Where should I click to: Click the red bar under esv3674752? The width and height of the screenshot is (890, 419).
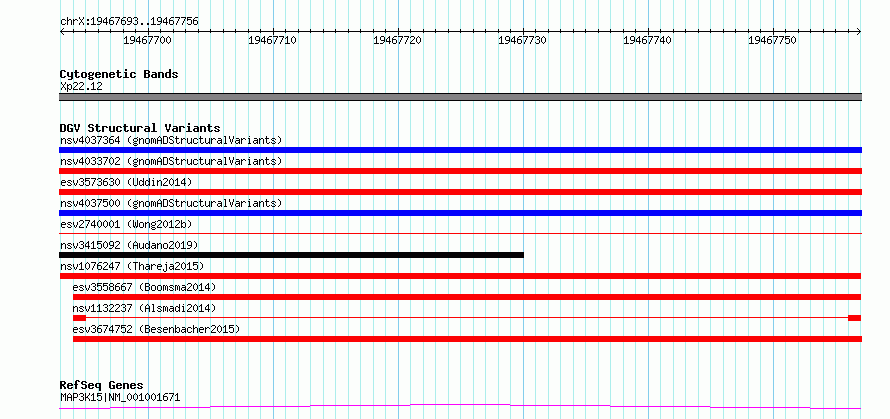467,339
